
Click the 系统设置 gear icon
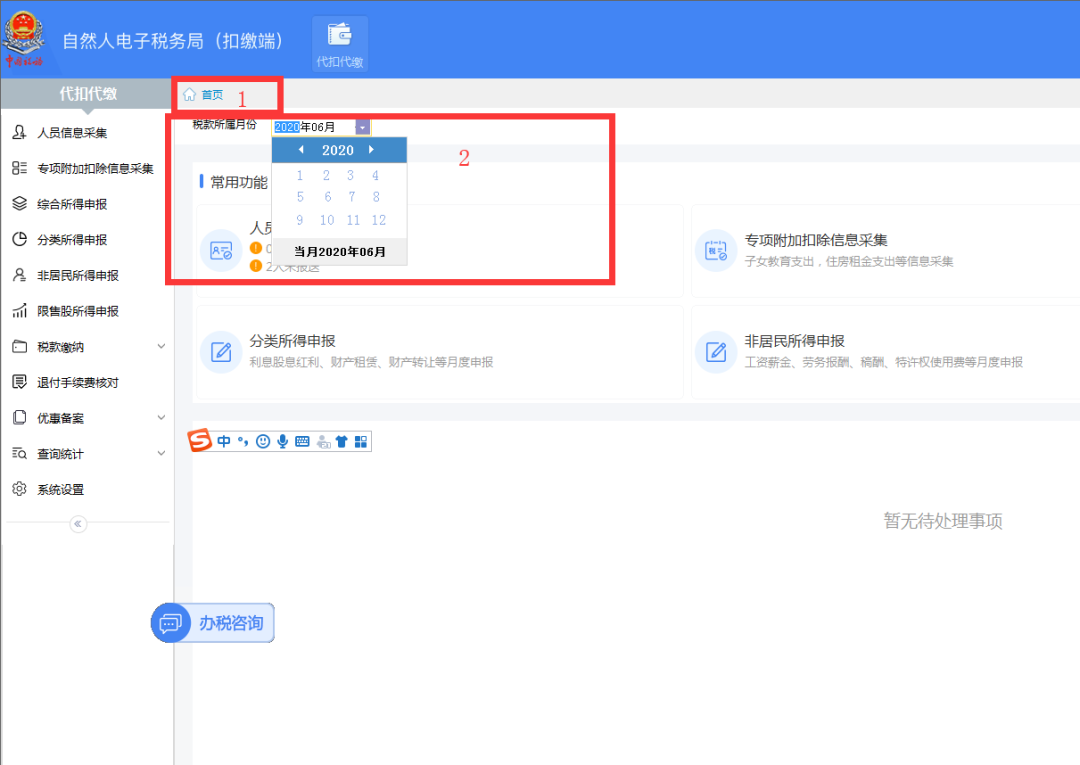point(20,489)
